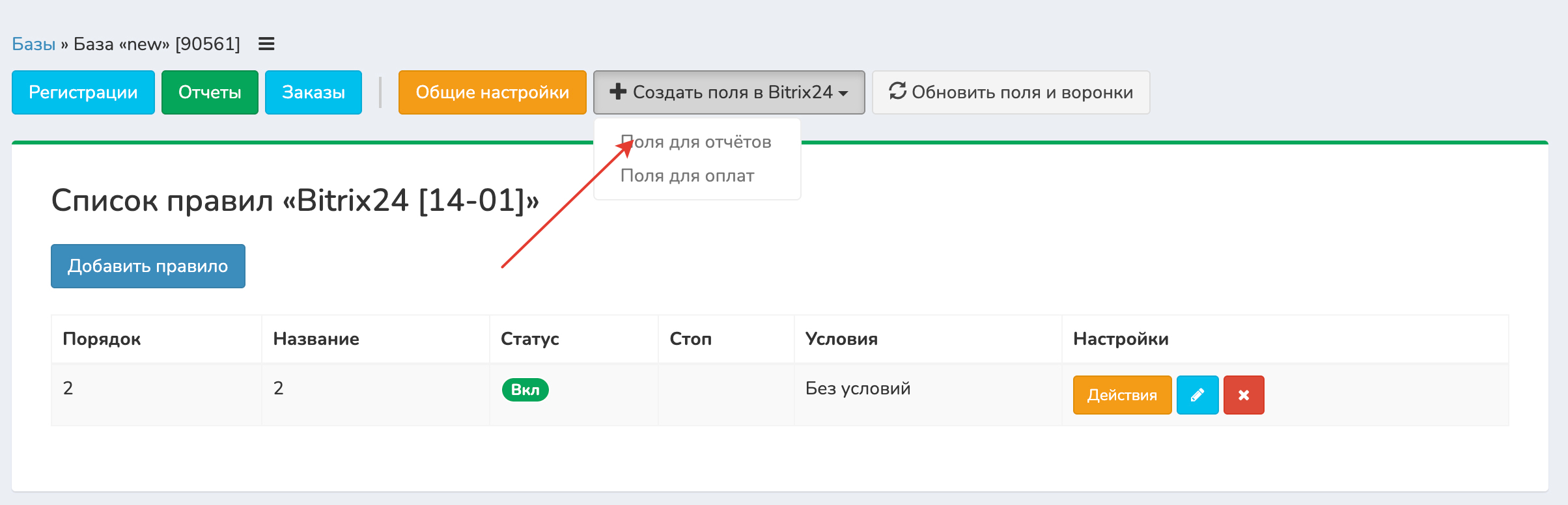Open the orange Действия dropdown for rule 2

[1121, 395]
